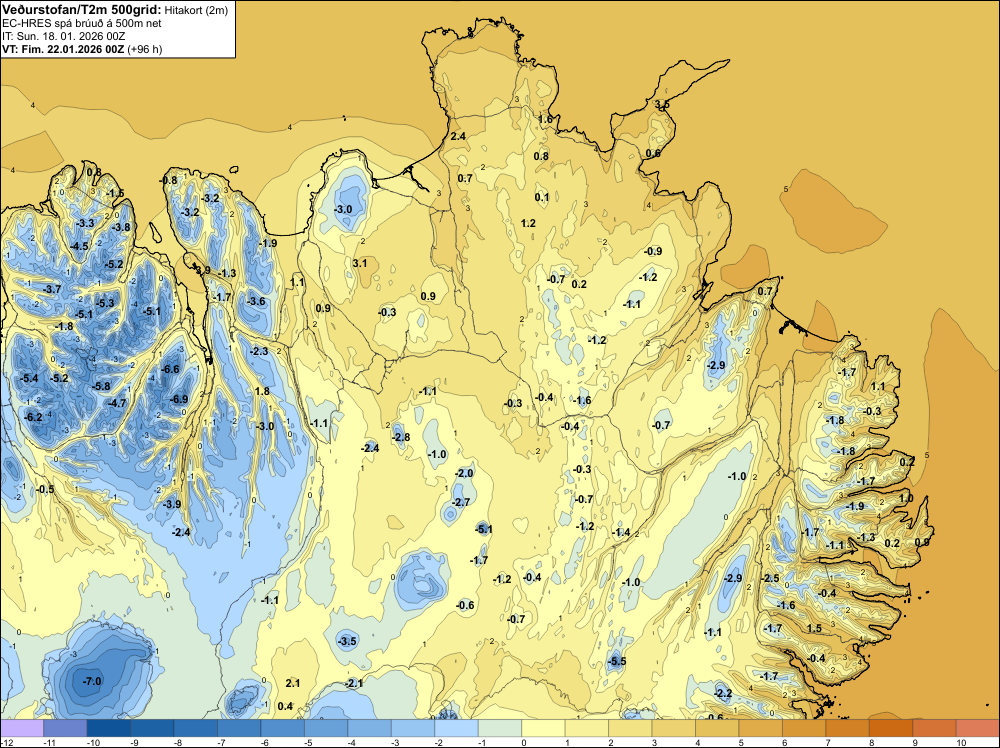This screenshot has width=1000, height=748.
Task: Click the -4.7 temperature label
Action: [x=117, y=403]
